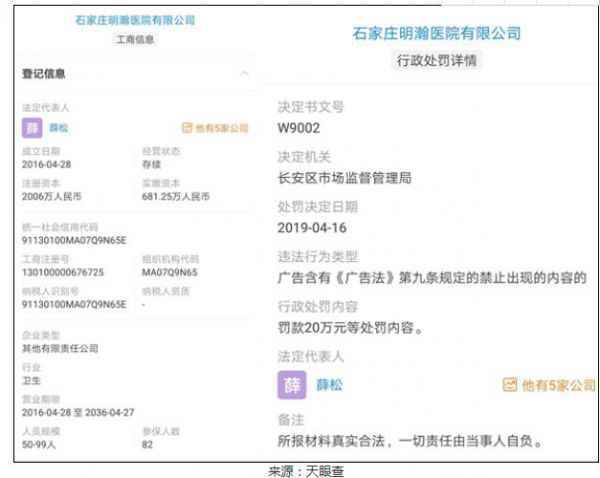Click the 决定书文号 label
This screenshot has width=600, height=478.
click(x=311, y=107)
